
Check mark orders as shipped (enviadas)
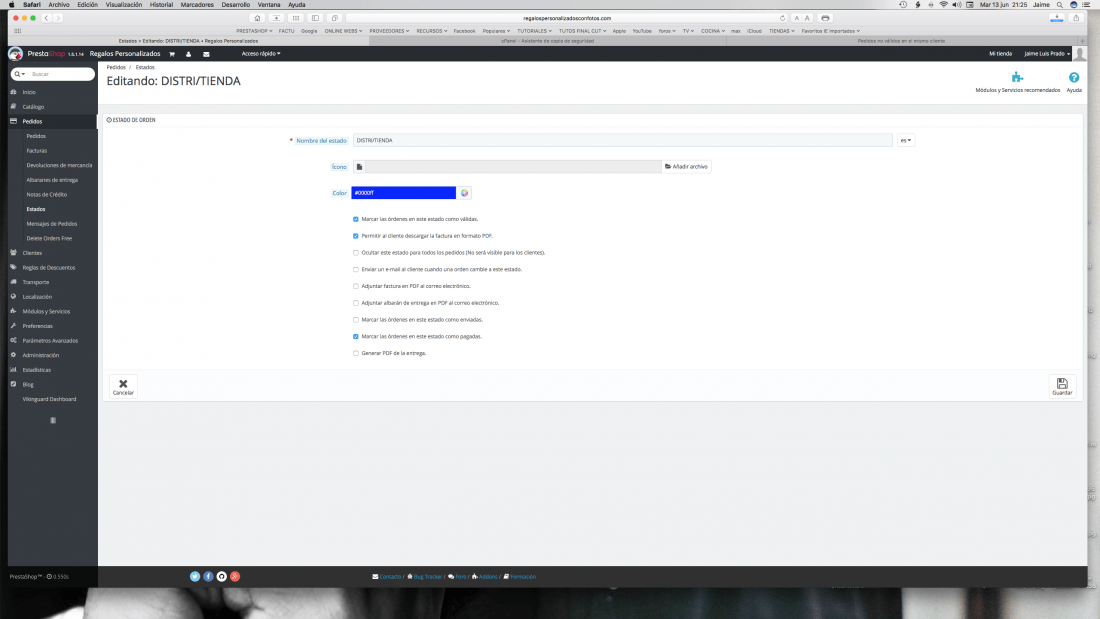(356, 320)
